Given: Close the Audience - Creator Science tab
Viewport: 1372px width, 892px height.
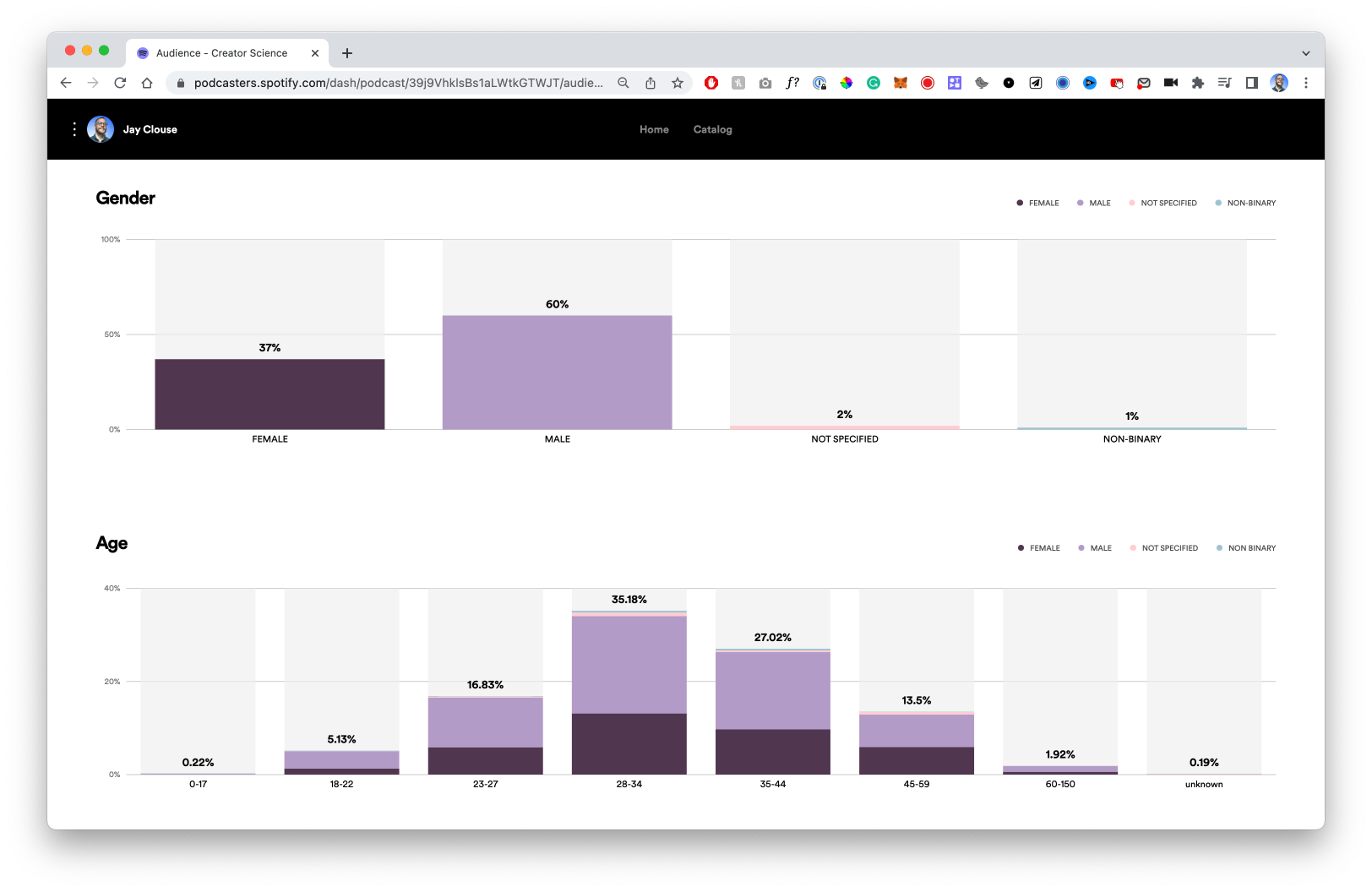Looking at the screenshot, I should pos(315,53).
